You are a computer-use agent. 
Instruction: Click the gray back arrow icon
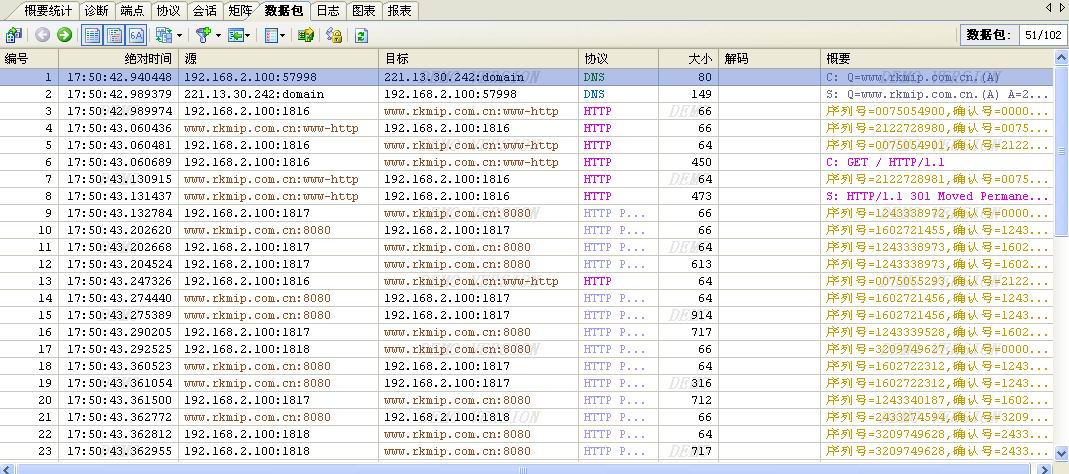tap(42, 35)
